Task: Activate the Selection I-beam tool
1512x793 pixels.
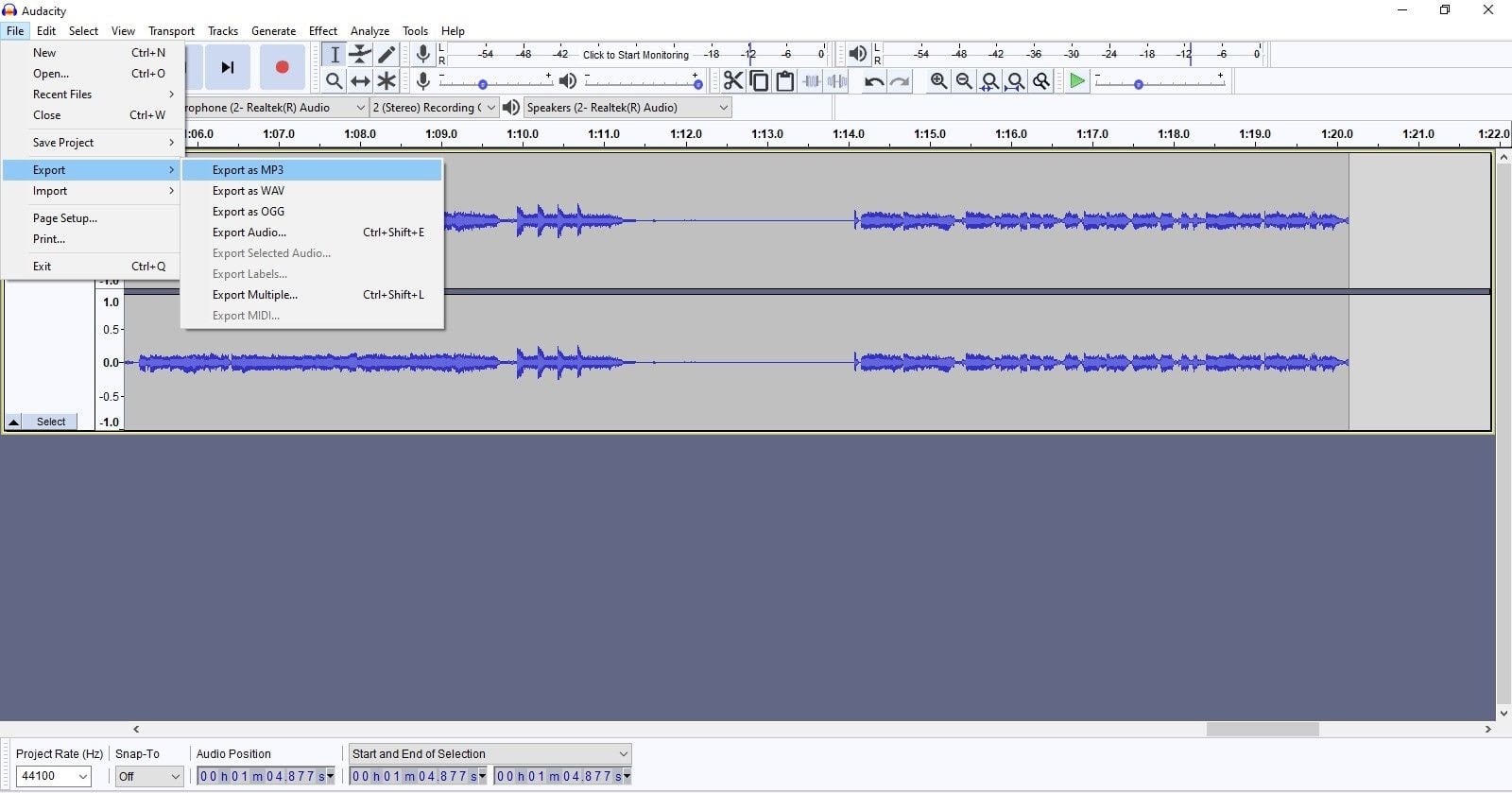Action: pos(334,55)
